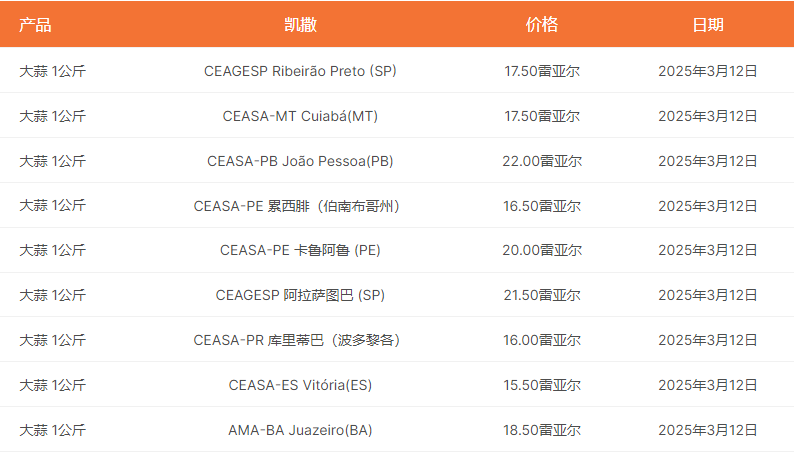Viewport: 794px width, 453px height.
Task: Highlight the 21.50雷亚尔 price cell
Action: (x=542, y=295)
